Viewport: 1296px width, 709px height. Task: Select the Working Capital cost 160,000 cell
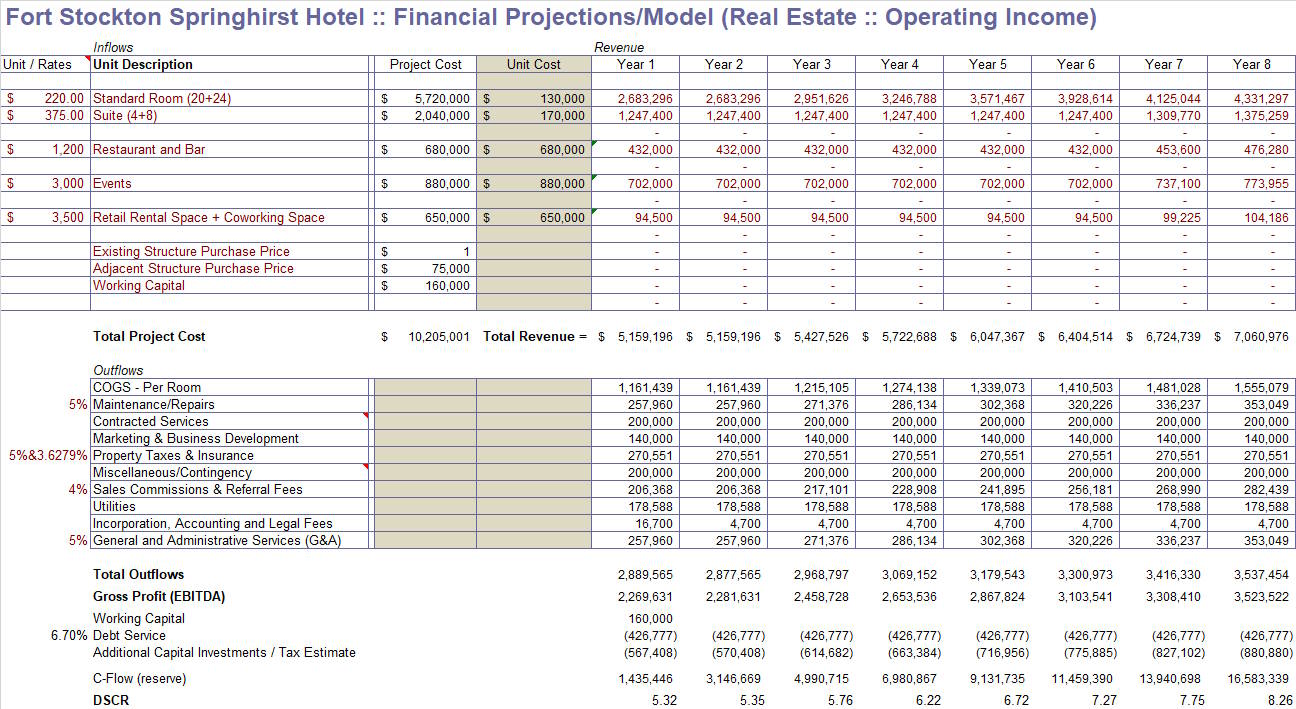point(445,286)
